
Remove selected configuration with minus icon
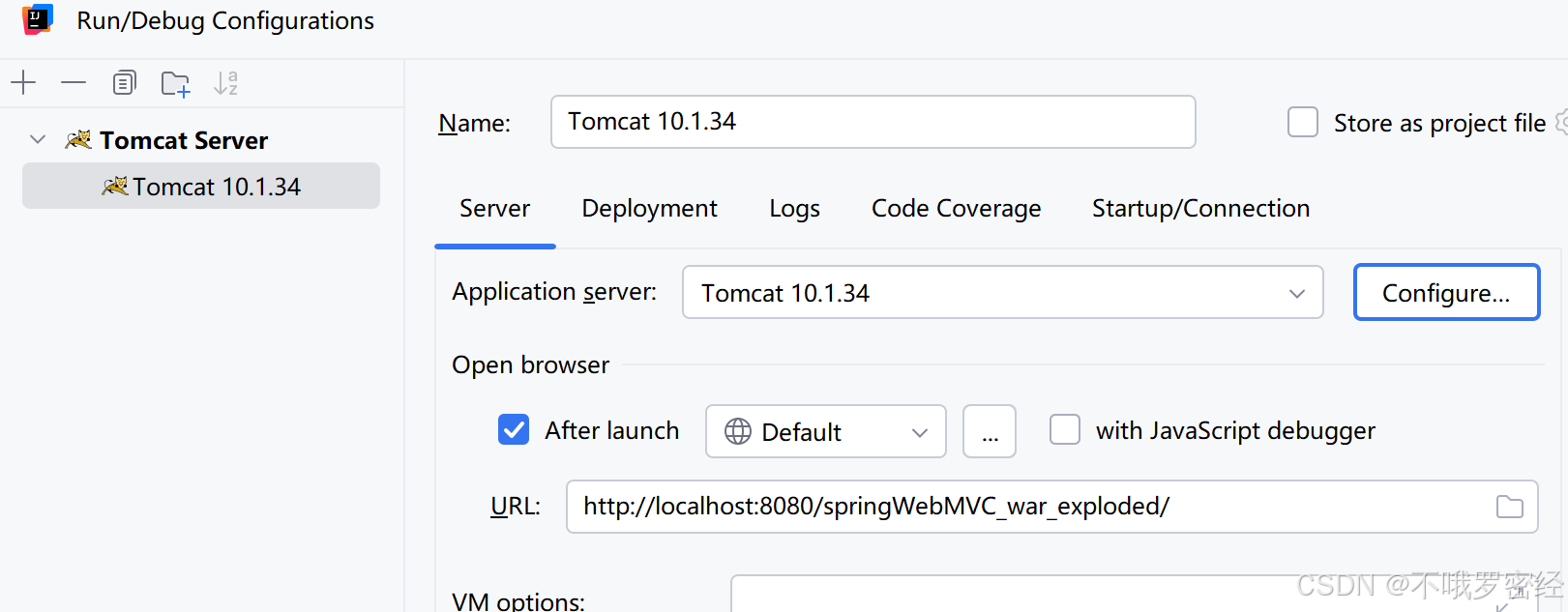74,83
